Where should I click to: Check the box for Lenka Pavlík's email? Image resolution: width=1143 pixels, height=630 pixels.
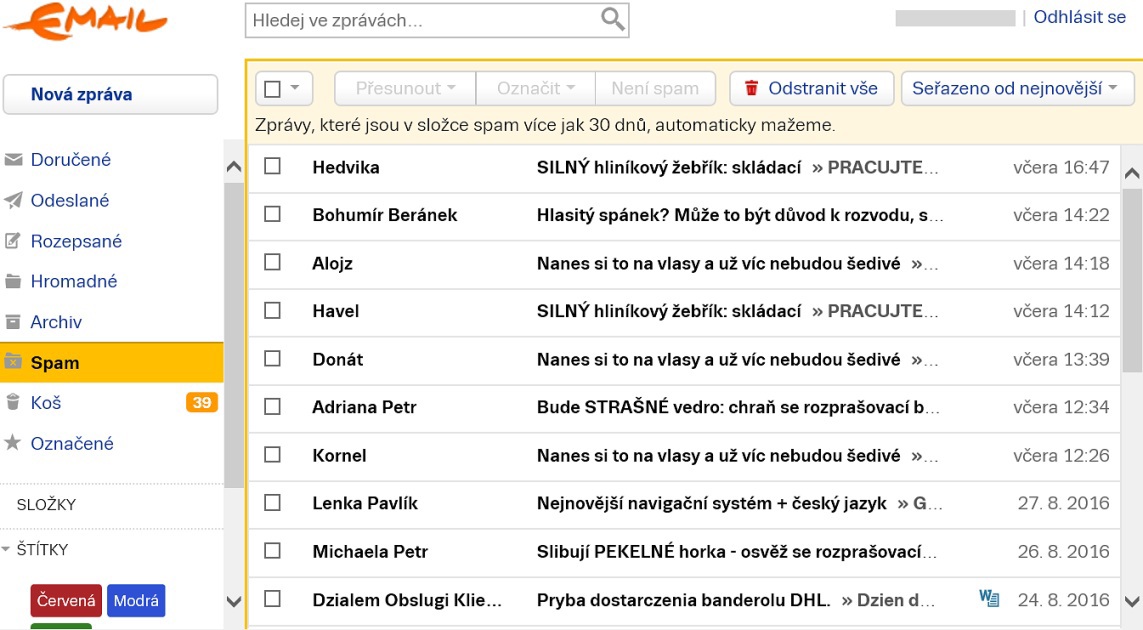click(x=272, y=503)
